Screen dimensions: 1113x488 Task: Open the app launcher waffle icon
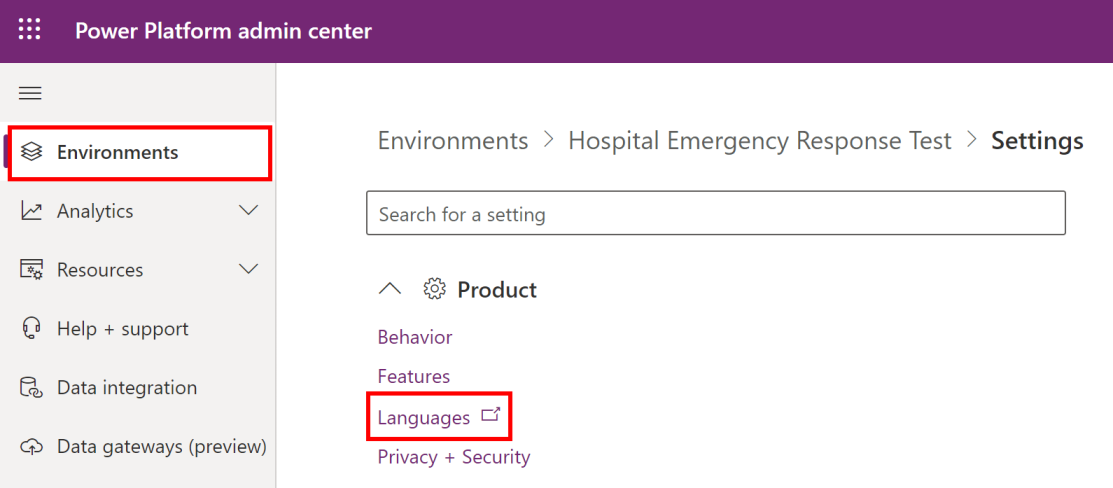click(x=30, y=30)
